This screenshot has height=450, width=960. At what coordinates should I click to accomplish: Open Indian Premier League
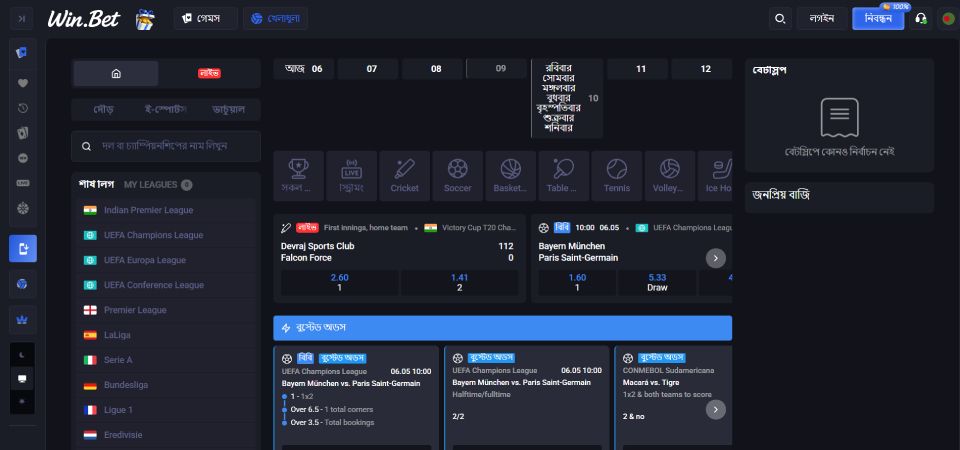click(166, 210)
